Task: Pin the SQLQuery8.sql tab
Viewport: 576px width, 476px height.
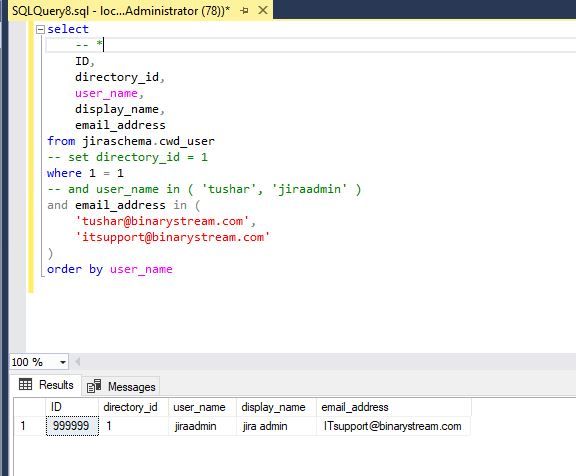Action: 244,11
